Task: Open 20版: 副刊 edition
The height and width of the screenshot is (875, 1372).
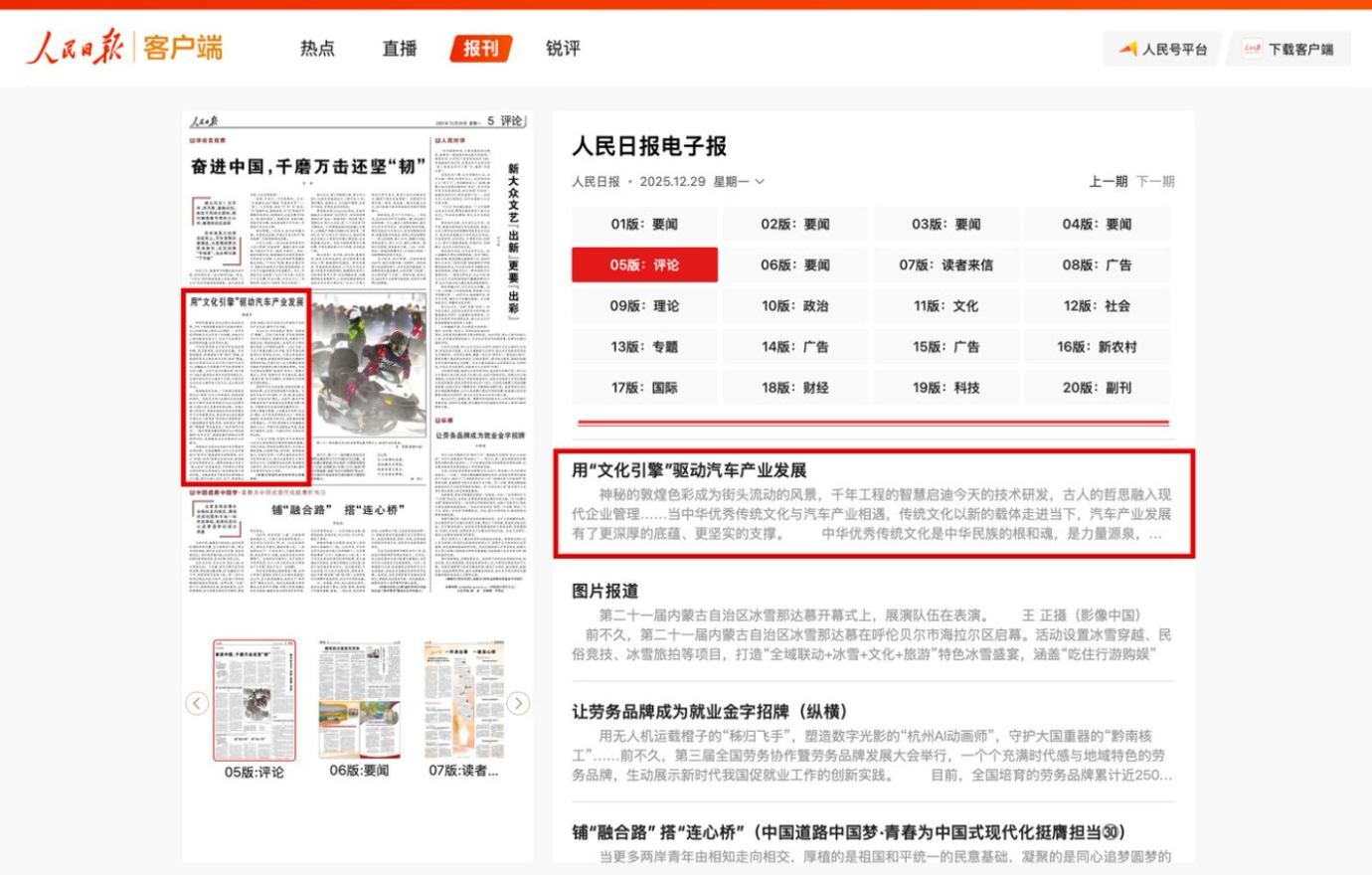Action: (x=1097, y=388)
